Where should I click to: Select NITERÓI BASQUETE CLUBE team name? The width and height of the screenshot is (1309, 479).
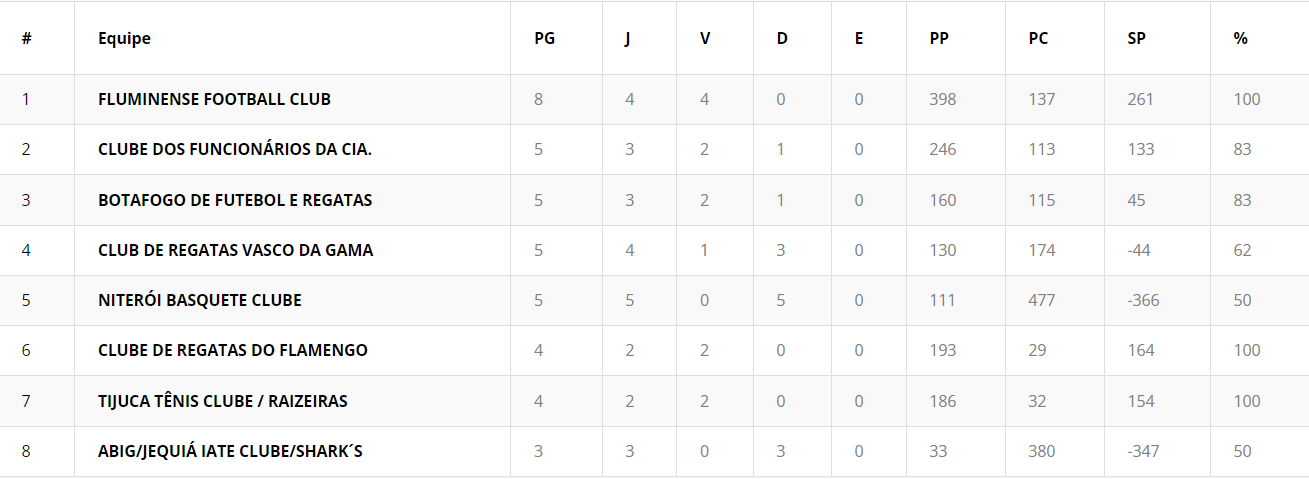(200, 300)
